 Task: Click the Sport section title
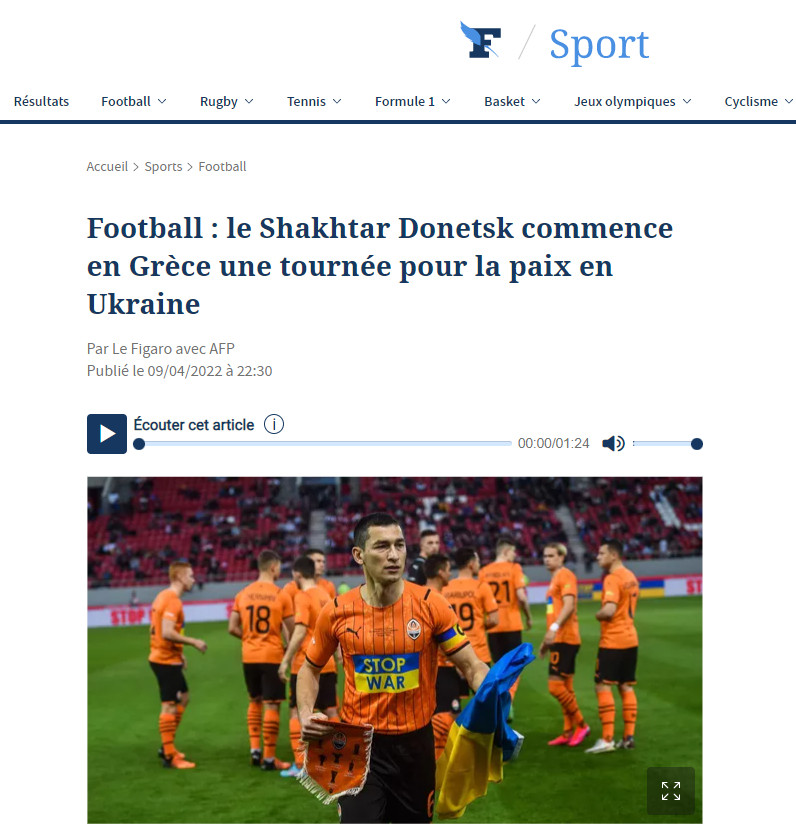[x=599, y=44]
